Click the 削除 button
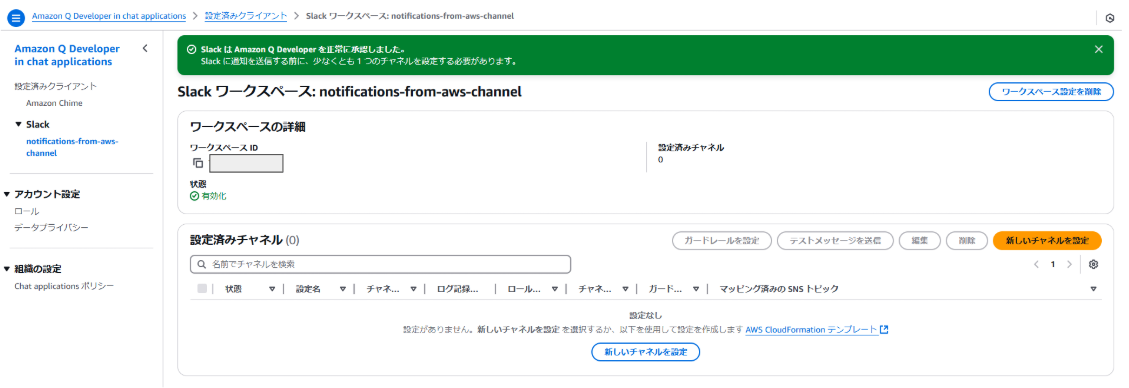Image resolution: width=1129 pixels, height=388 pixels. pos(966,240)
